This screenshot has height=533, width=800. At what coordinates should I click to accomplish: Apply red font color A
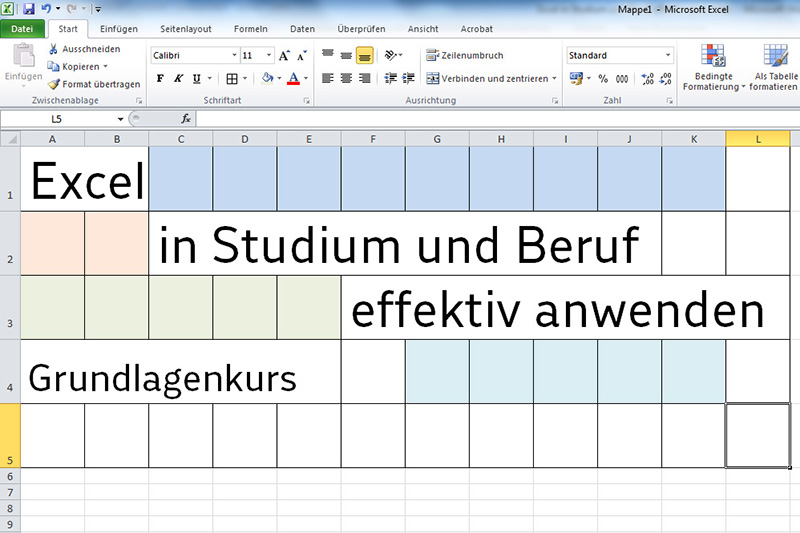tap(293, 79)
